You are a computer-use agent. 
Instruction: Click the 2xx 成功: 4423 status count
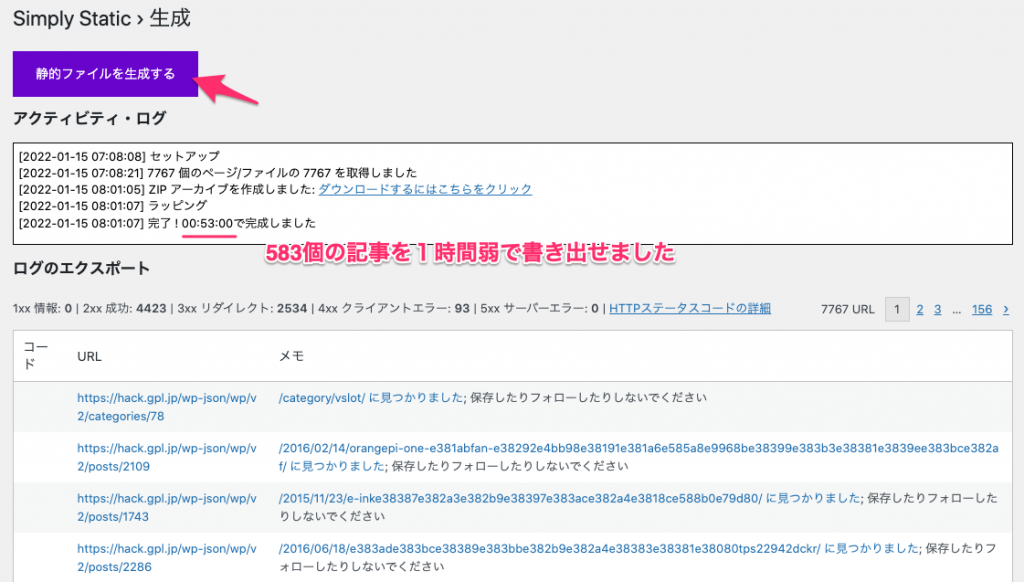coord(125,308)
